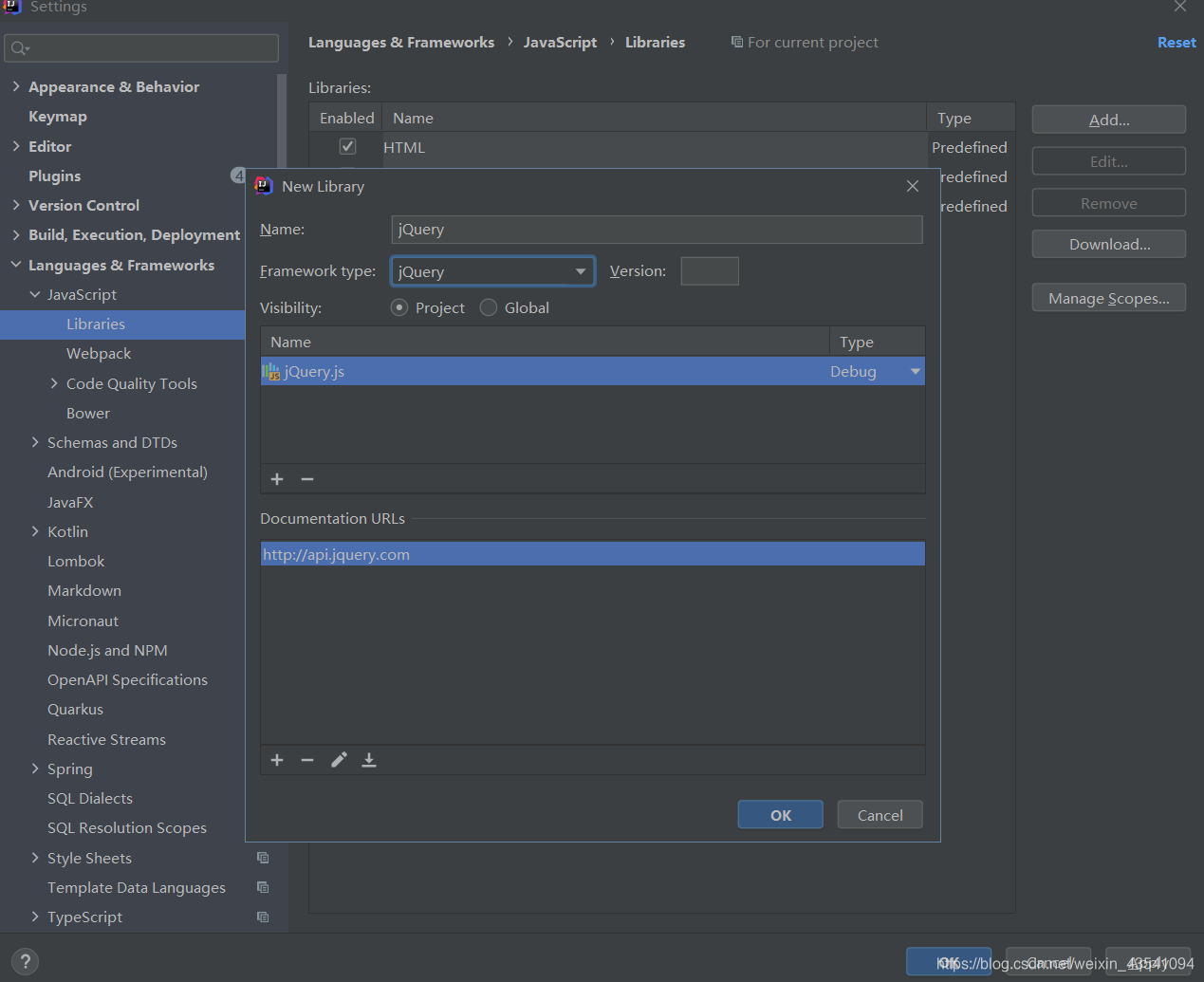Click the Reset link

pos(1176,42)
